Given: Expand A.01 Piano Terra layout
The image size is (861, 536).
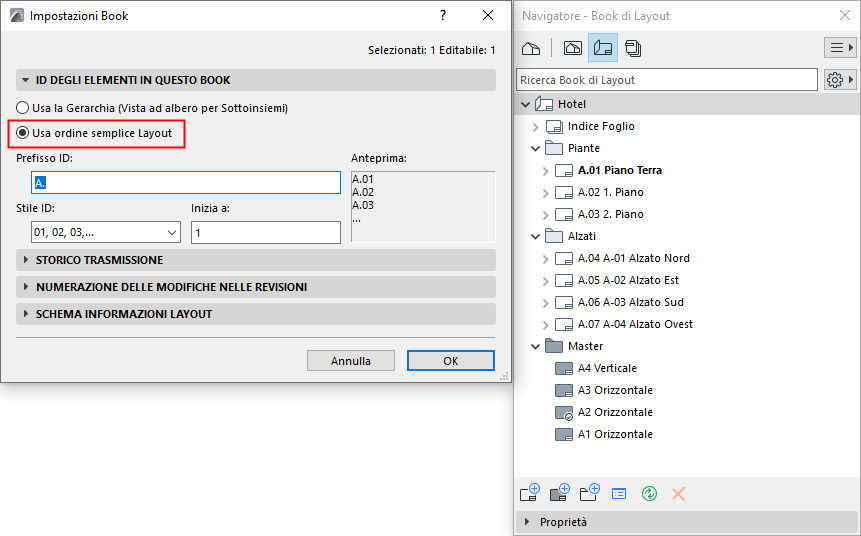Looking at the screenshot, I should click(x=545, y=171).
